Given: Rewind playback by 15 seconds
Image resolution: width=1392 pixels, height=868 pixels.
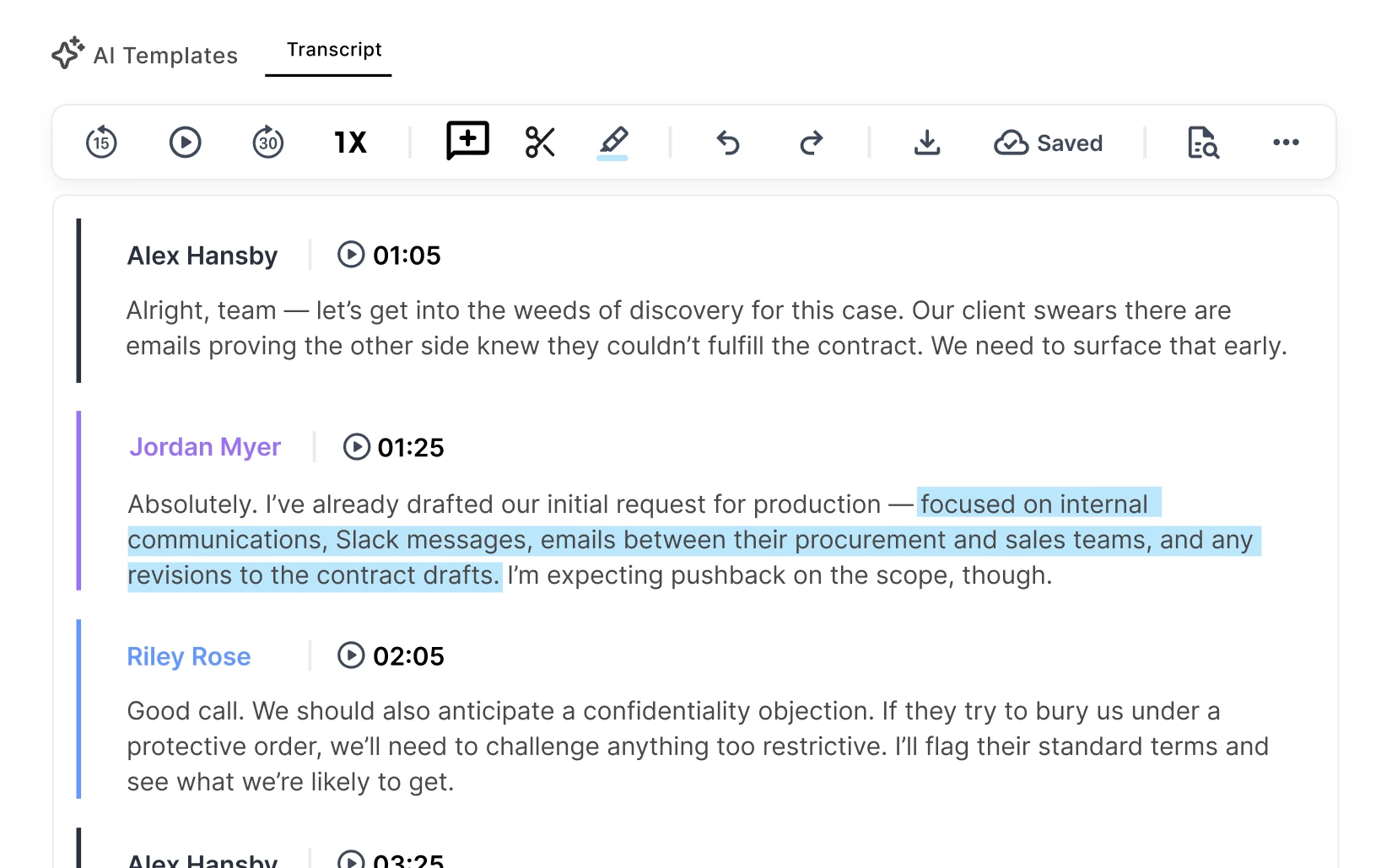Looking at the screenshot, I should [x=100, y=142].
